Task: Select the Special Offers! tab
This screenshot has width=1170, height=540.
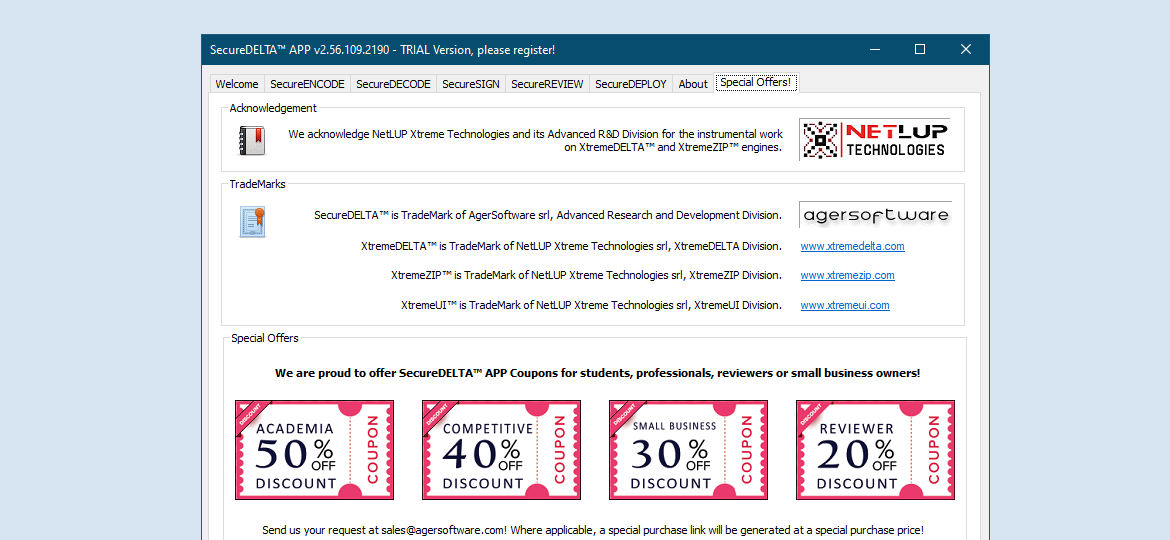Action: click(x=756, y=83)
